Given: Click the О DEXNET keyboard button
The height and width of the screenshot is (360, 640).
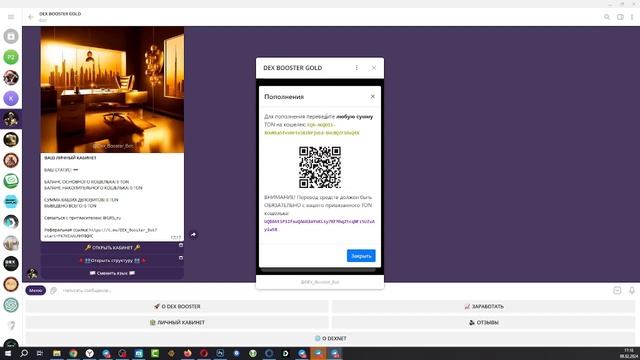Looking at the screenshot, I should 331,338.
